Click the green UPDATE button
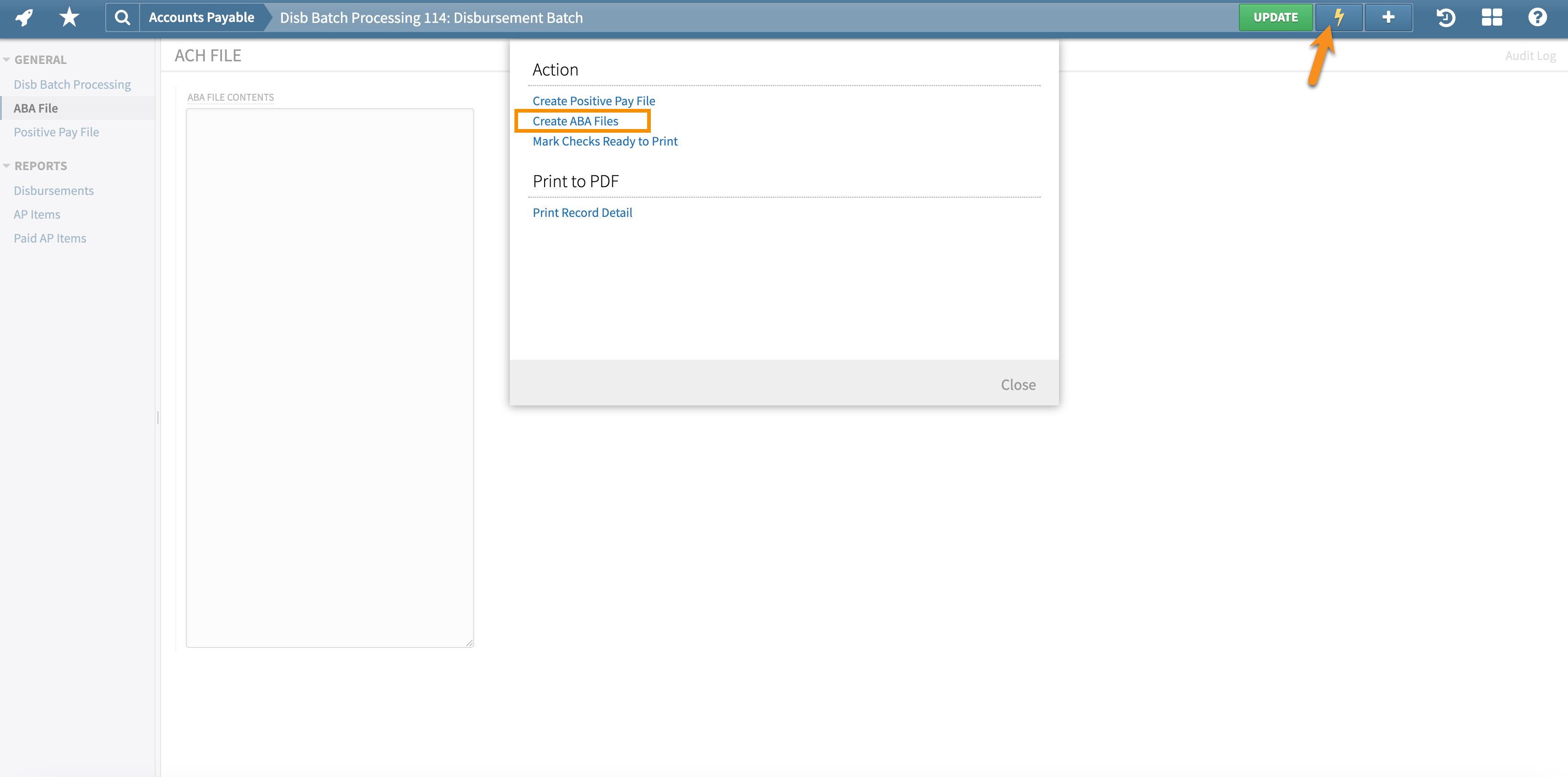This screenshot has width=1568, height=777. pyautogui.click(x=1275, y=17)
